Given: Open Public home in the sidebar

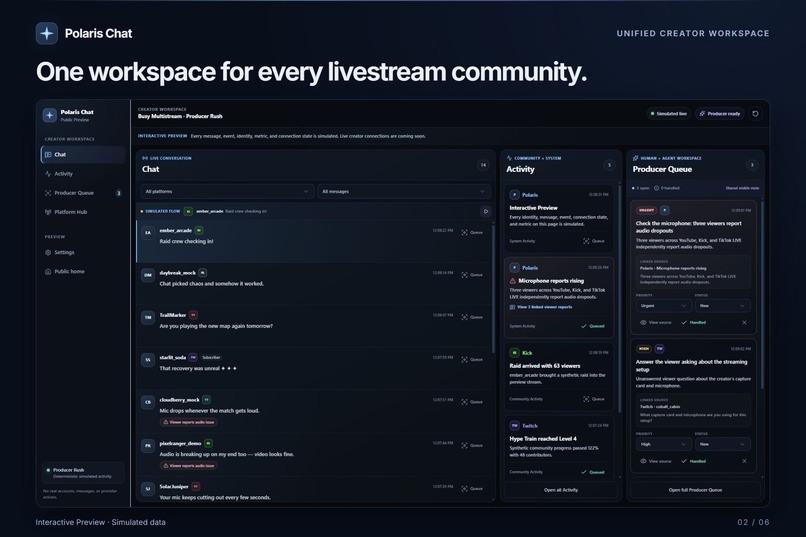Looking at the screenshot, I should (x=83, y=271).
